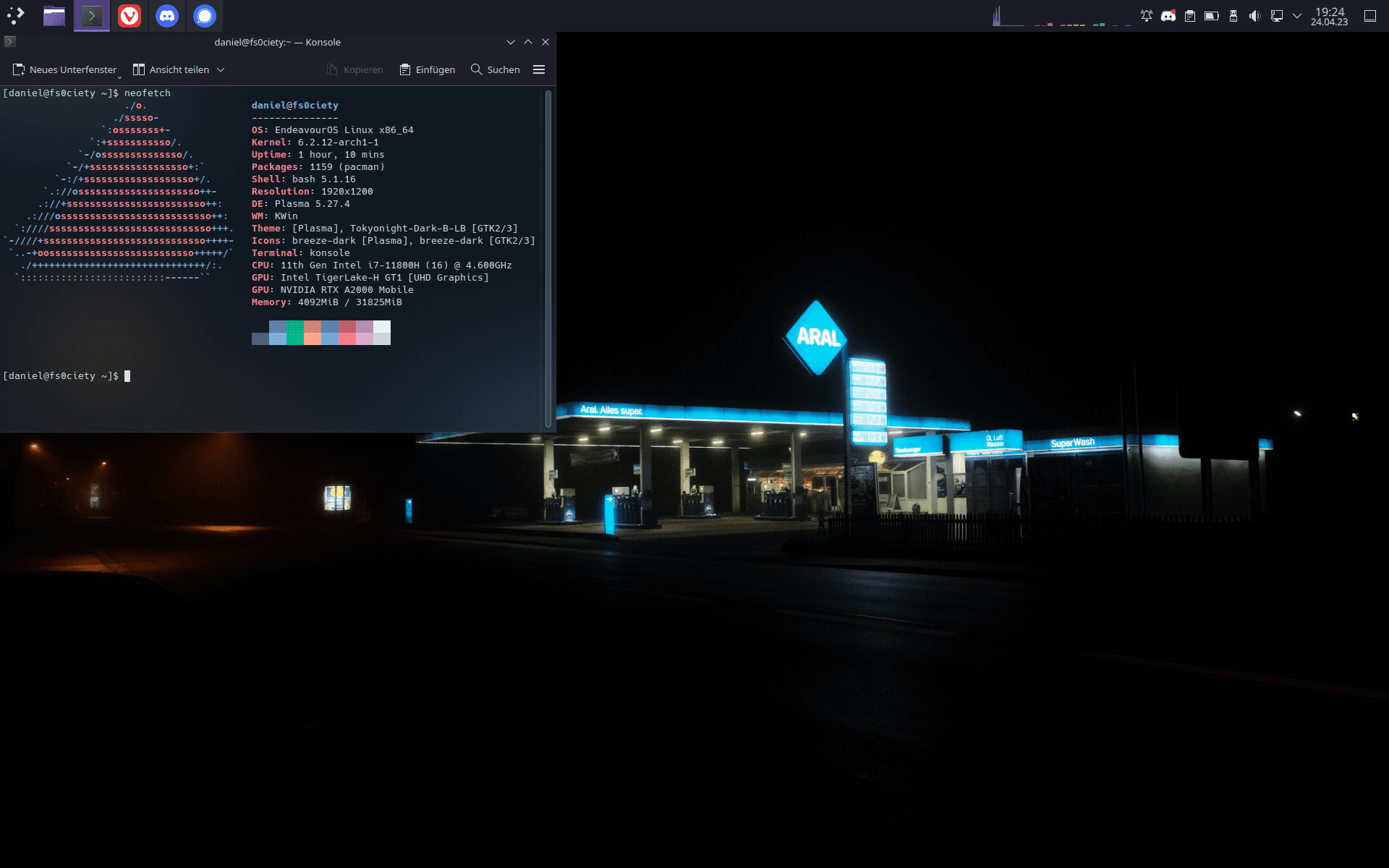The width and height of the screenshot is (1389, 868).
Task: Open the network connections applet
Action: point(1277,16)
